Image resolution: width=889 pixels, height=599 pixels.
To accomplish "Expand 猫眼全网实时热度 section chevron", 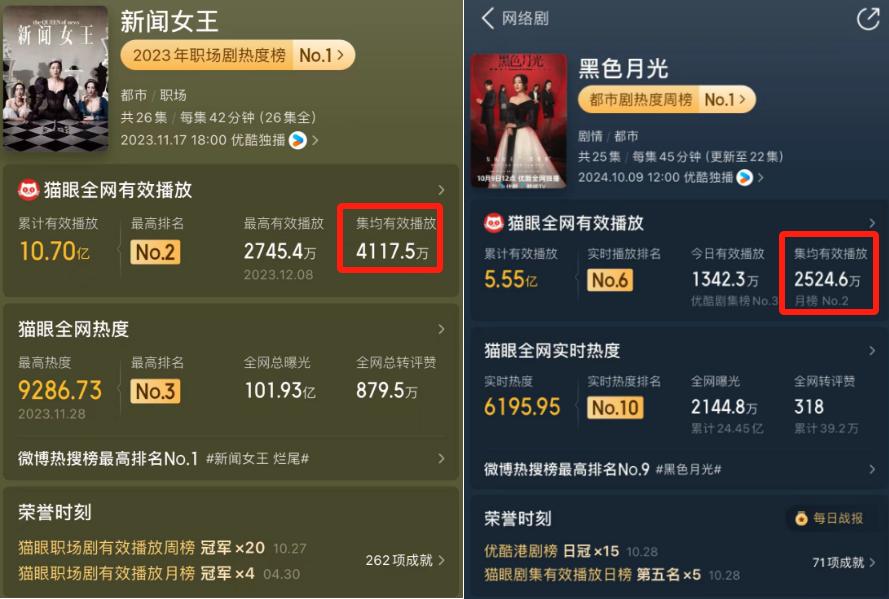I will [x=871, y=351].
